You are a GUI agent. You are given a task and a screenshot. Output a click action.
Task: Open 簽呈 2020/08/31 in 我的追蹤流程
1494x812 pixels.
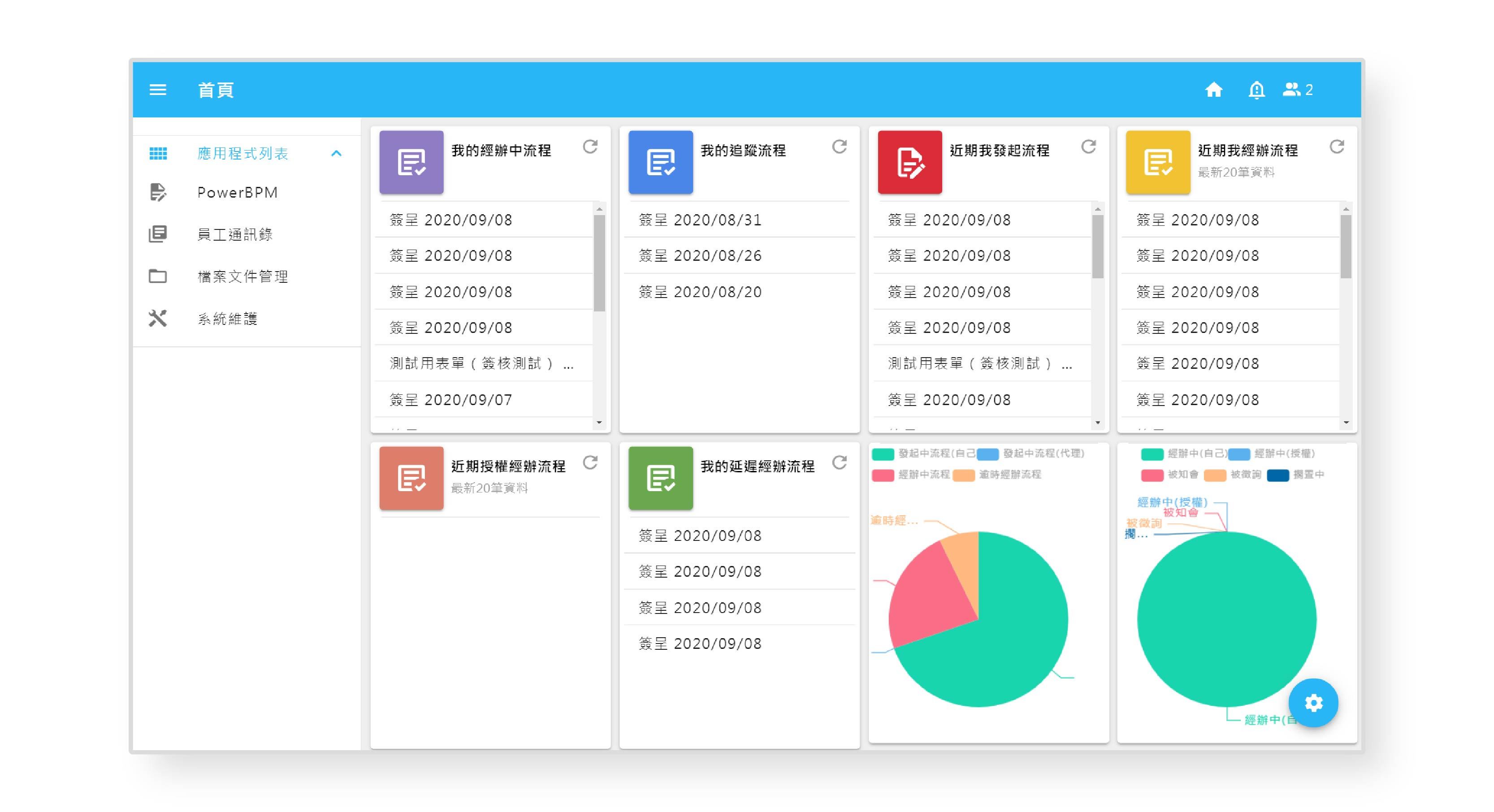700,220
